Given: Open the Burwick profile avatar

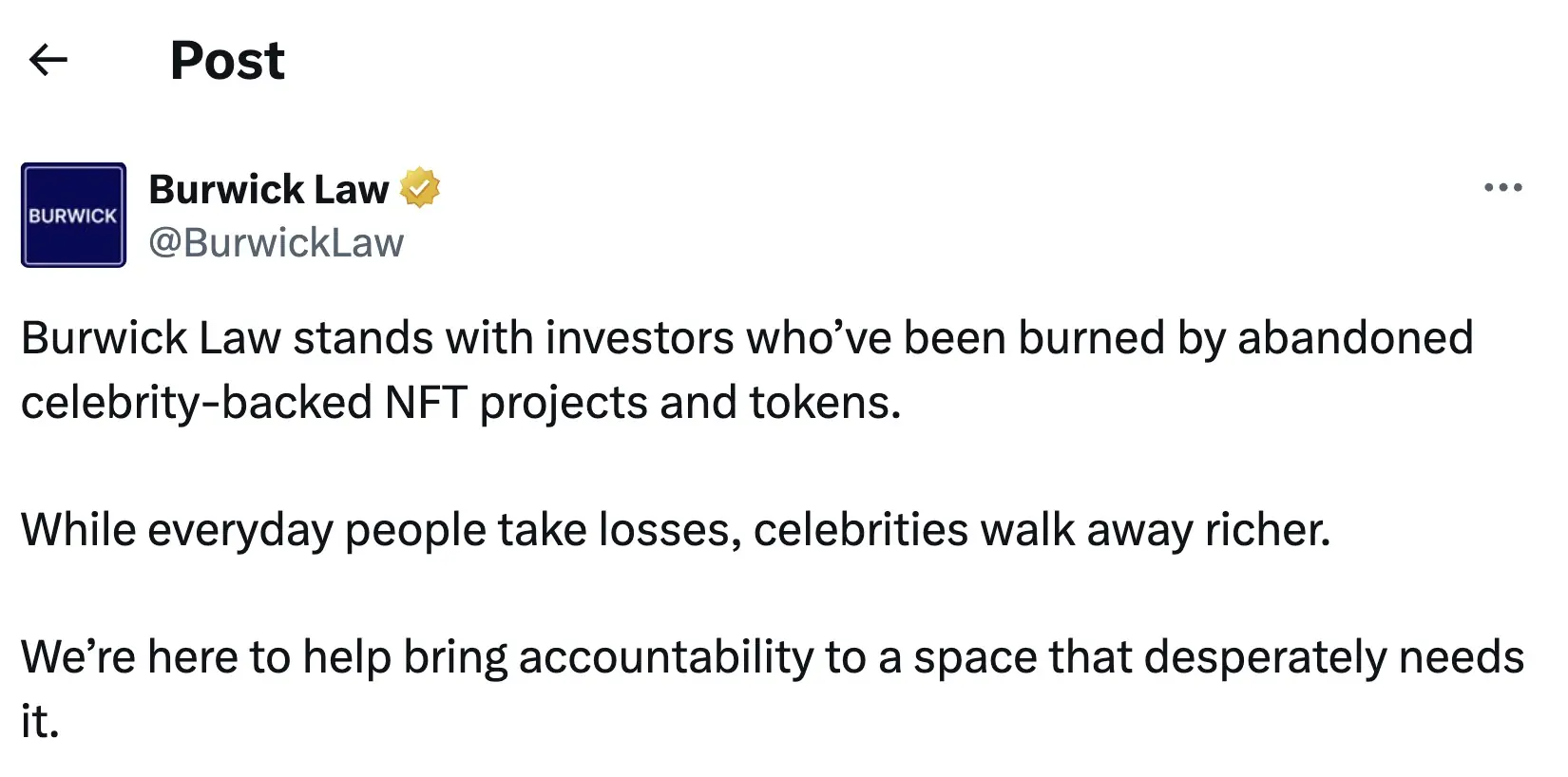Looking at the screenshot, I should [73, 215].
